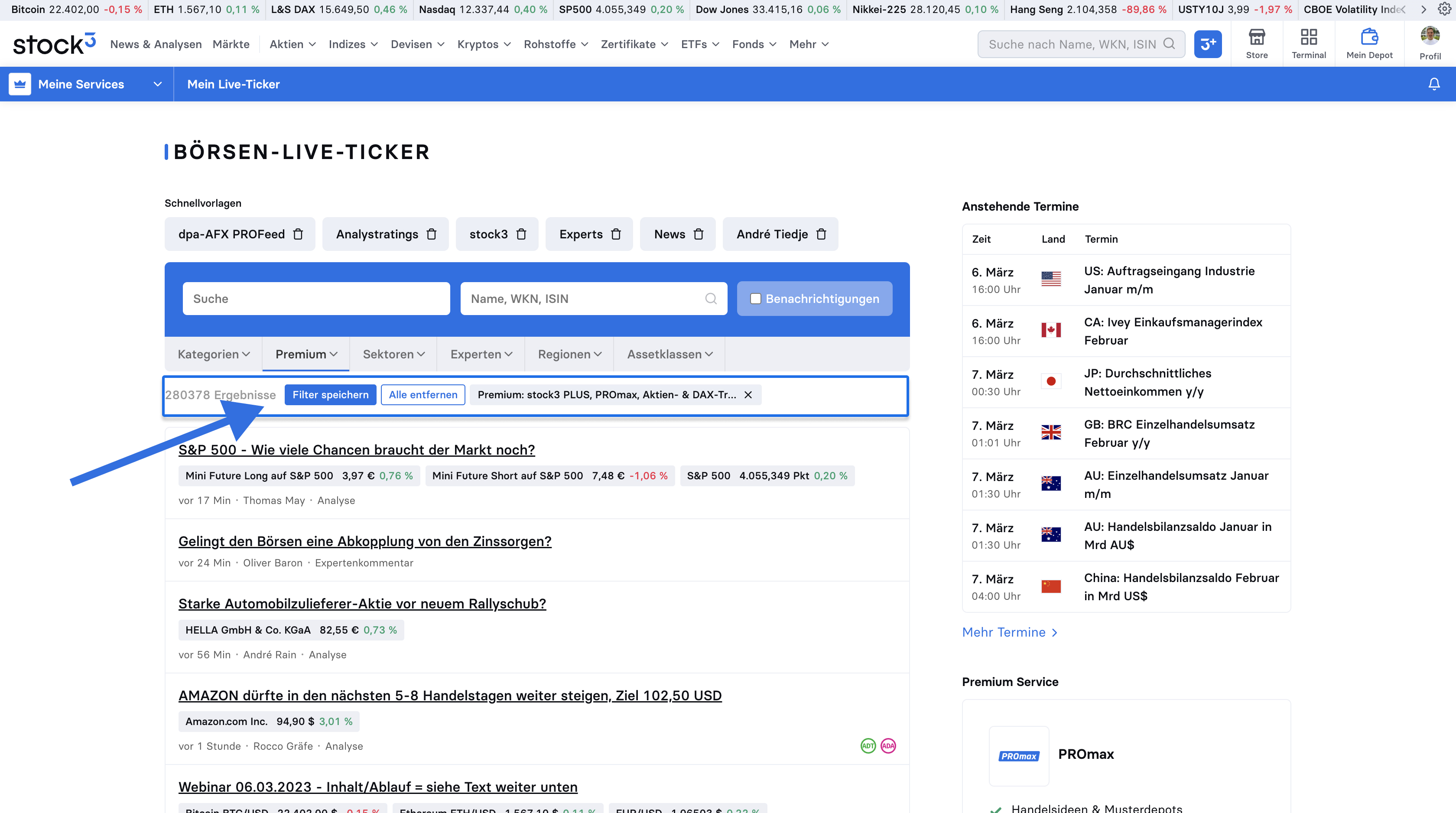Expand the Assetklassen filter

669,354
